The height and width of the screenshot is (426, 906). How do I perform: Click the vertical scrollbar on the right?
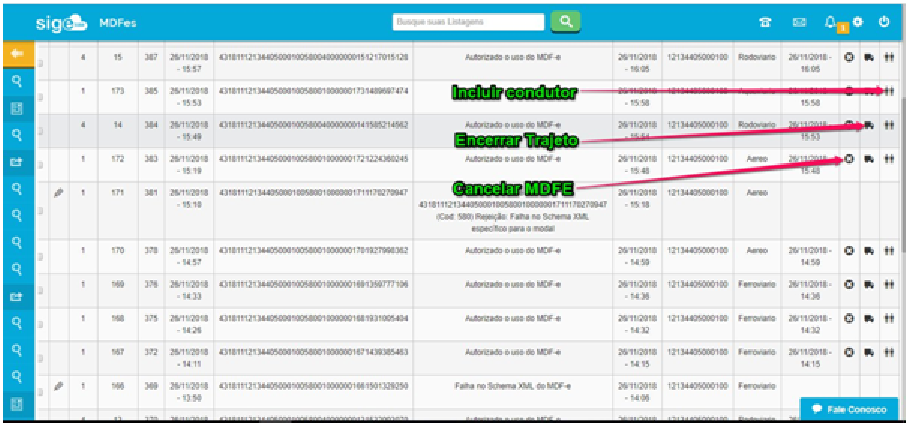[901, 150]
